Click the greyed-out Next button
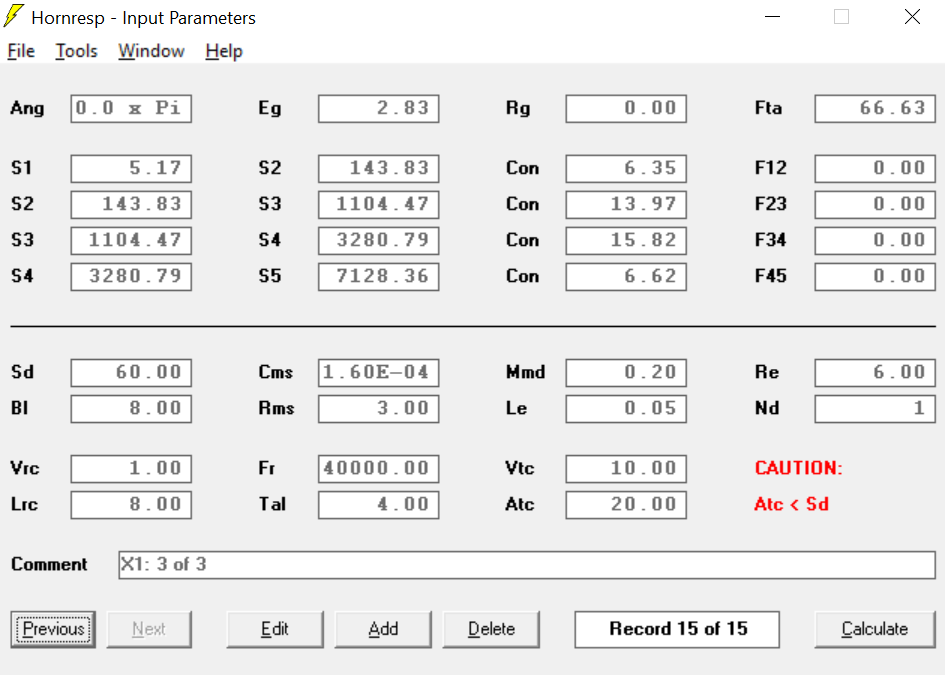Screen dimensions: 945x675 149,629
